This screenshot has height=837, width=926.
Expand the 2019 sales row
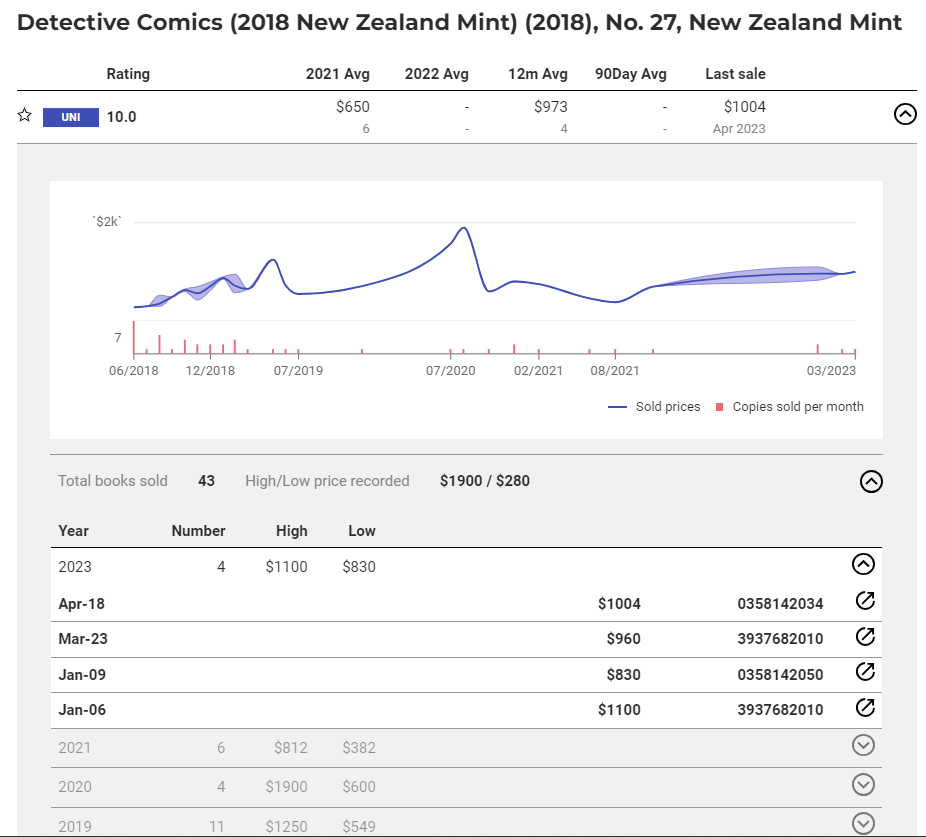(x=863, y=823)
